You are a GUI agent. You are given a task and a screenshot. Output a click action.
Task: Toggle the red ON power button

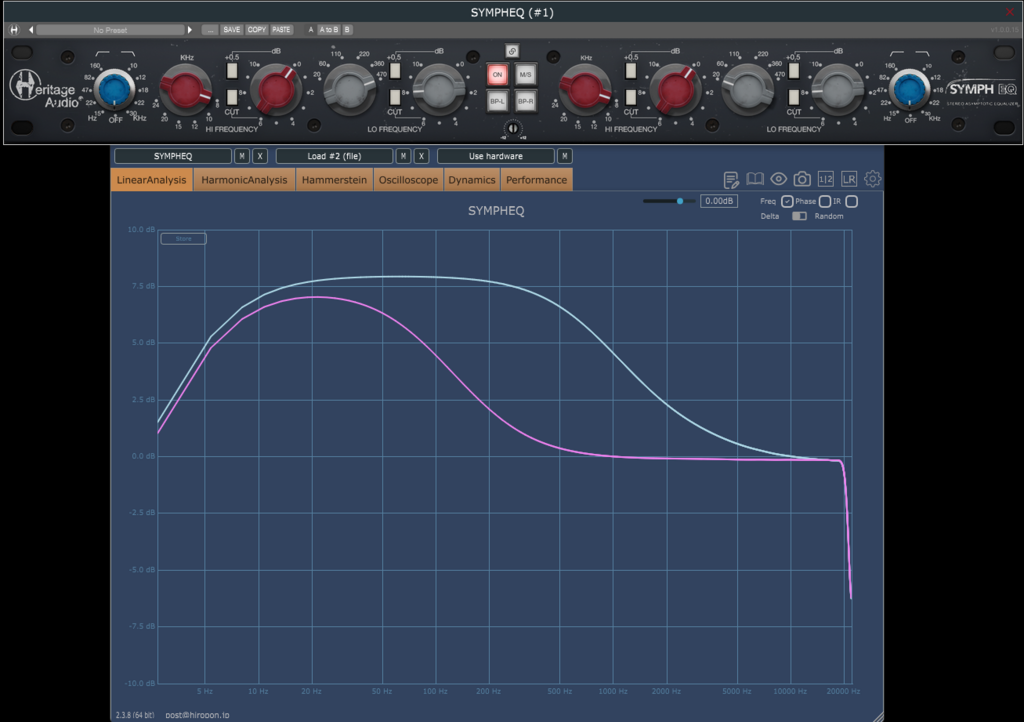point(498,74)
